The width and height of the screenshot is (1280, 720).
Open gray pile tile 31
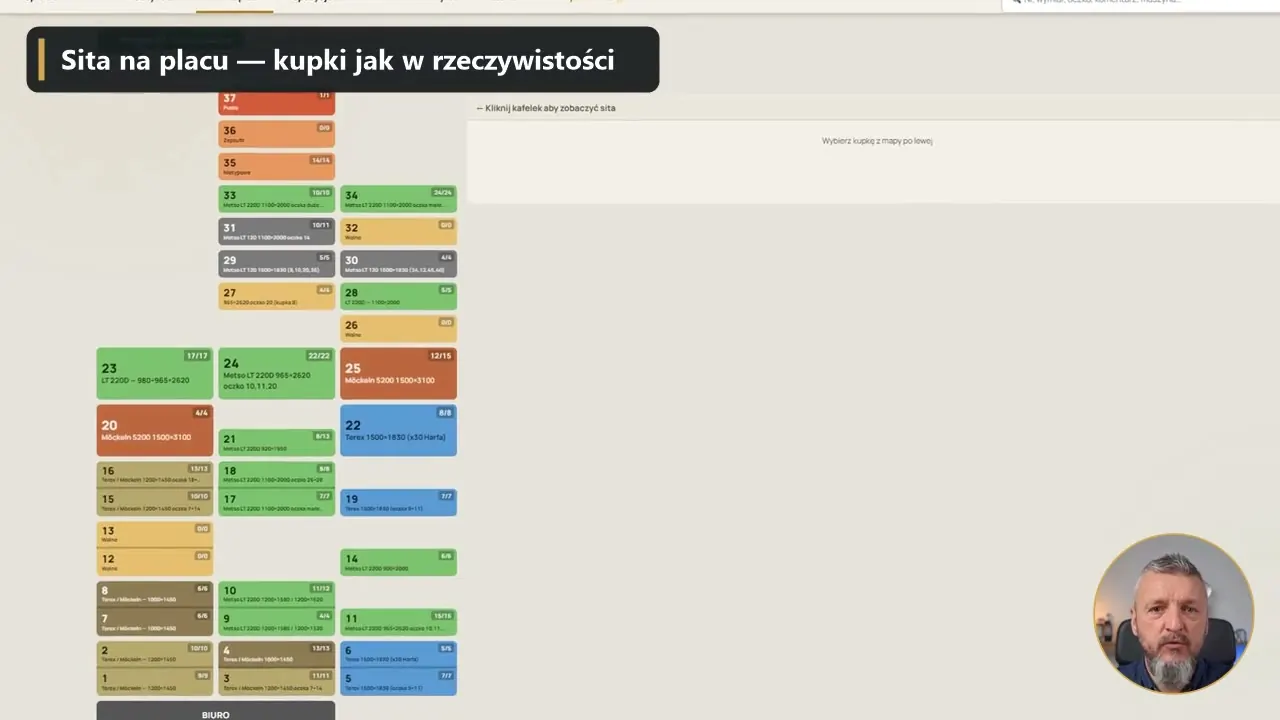[x=276, y=231]
